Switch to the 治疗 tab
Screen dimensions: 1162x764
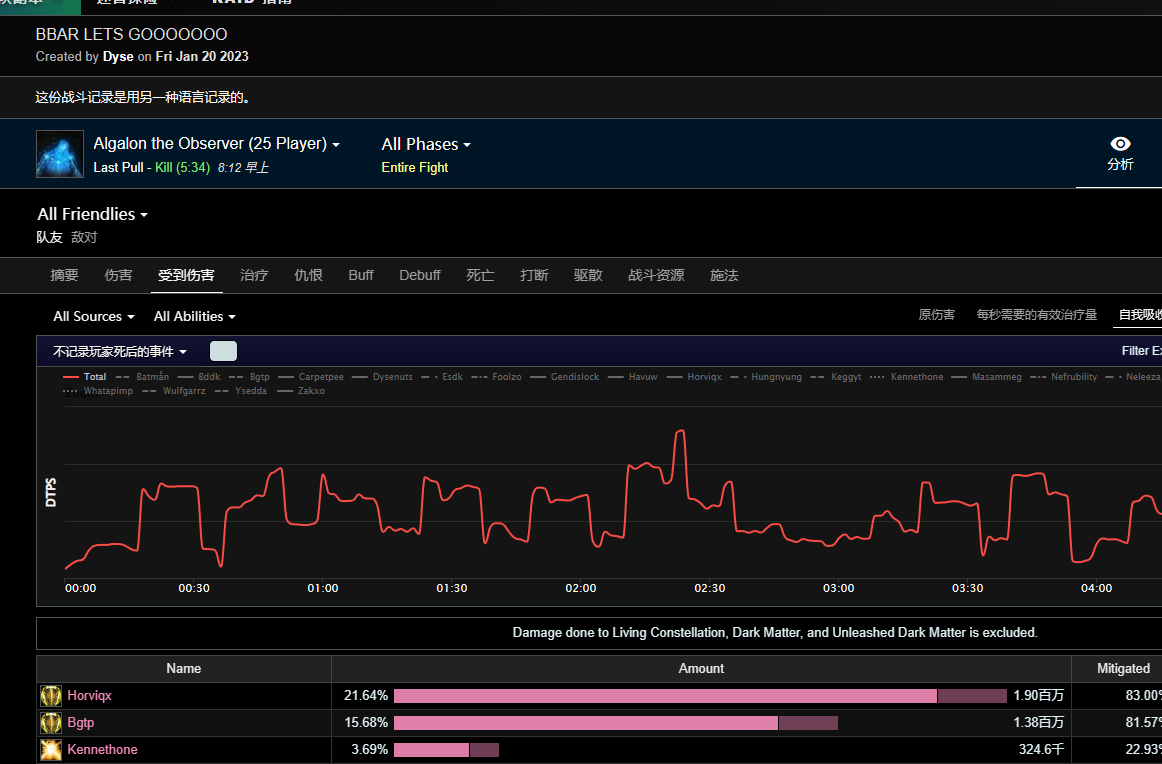click(x=254, y=275)
